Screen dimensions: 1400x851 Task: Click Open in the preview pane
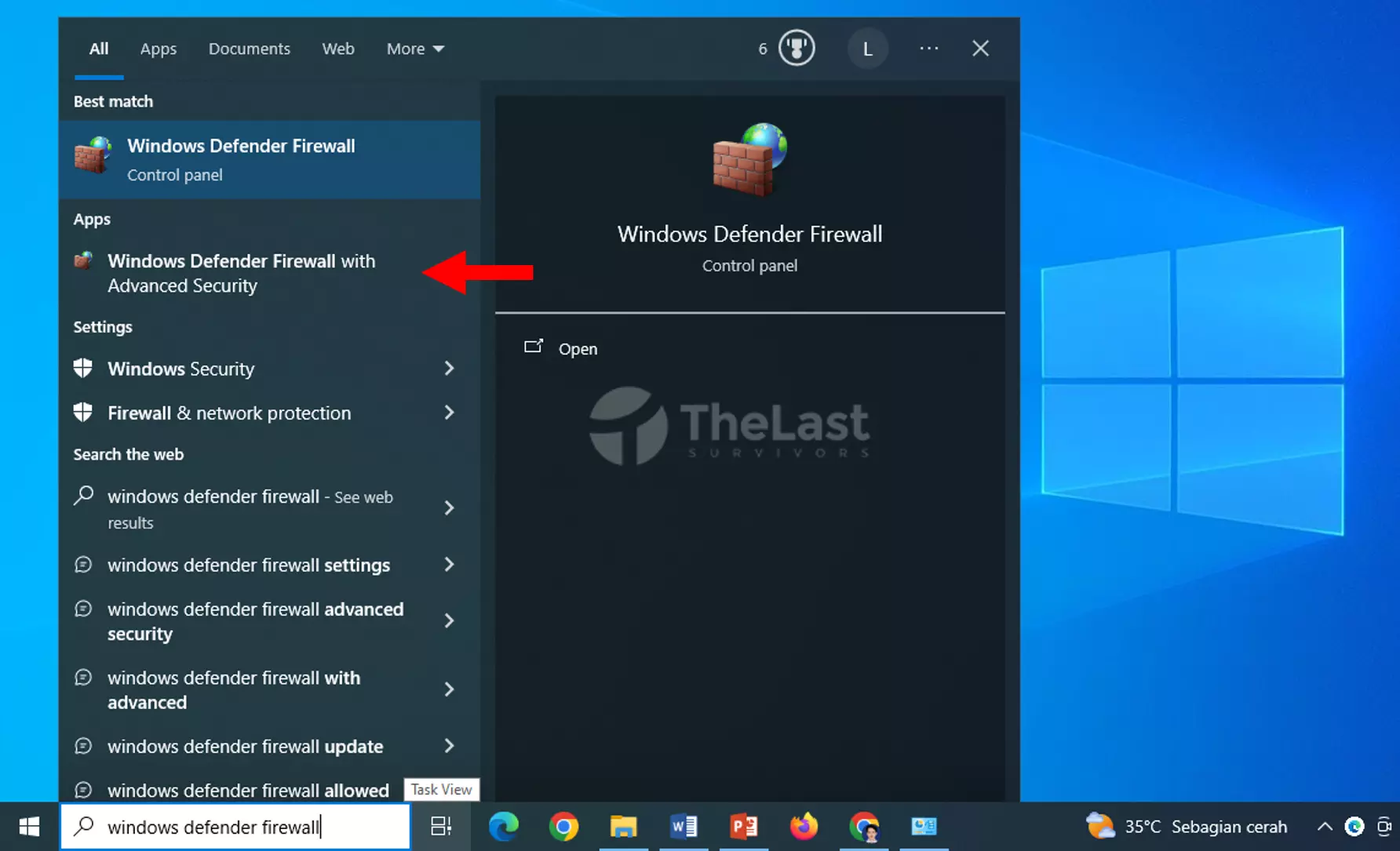[578, 349]
